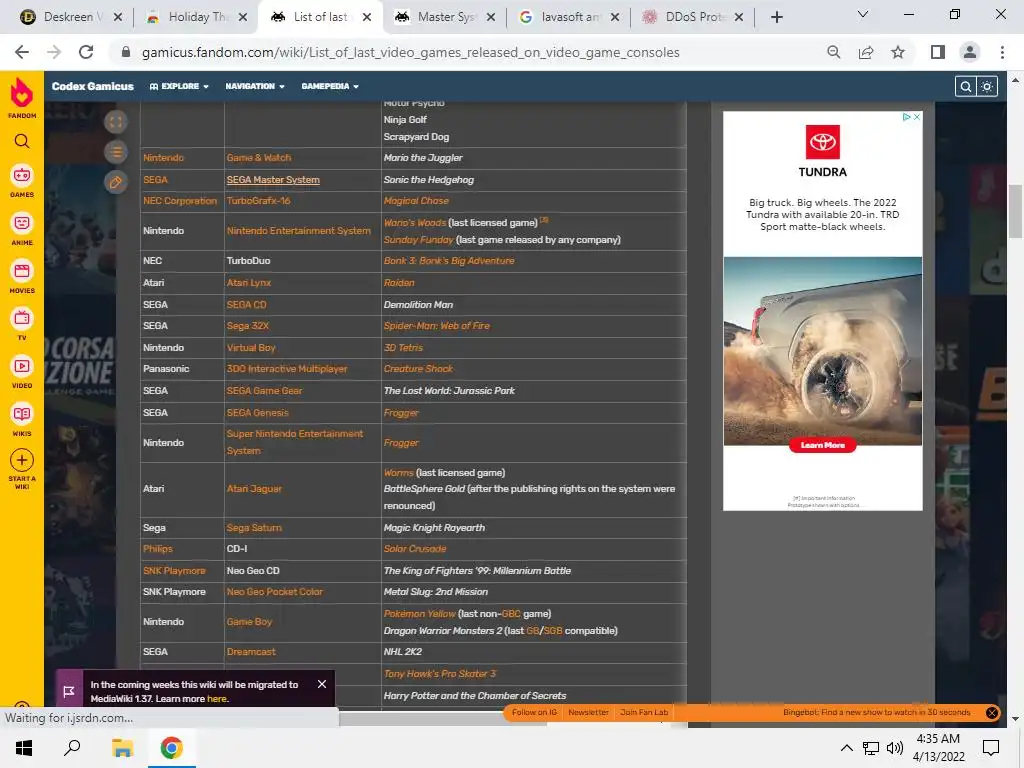Open the Pokémon Yellow link
1024x768 pixels.
pos(419,614)
